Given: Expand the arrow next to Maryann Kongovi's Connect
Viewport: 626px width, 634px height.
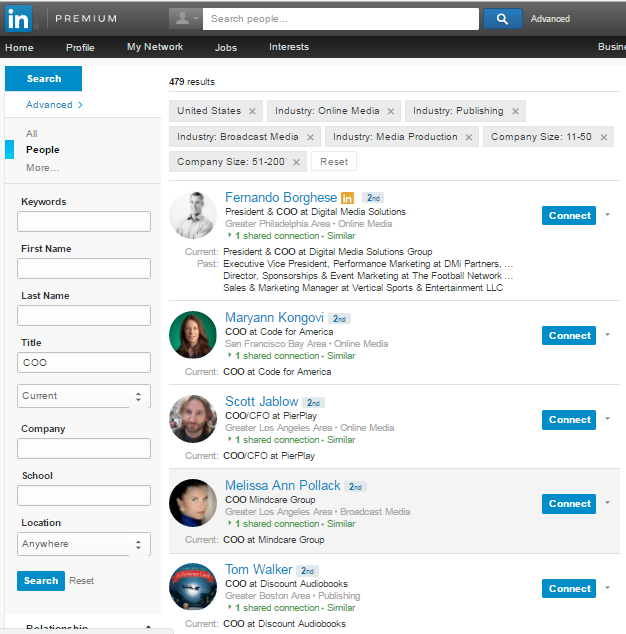Looking at the screenshot, I should click(607, 335).
